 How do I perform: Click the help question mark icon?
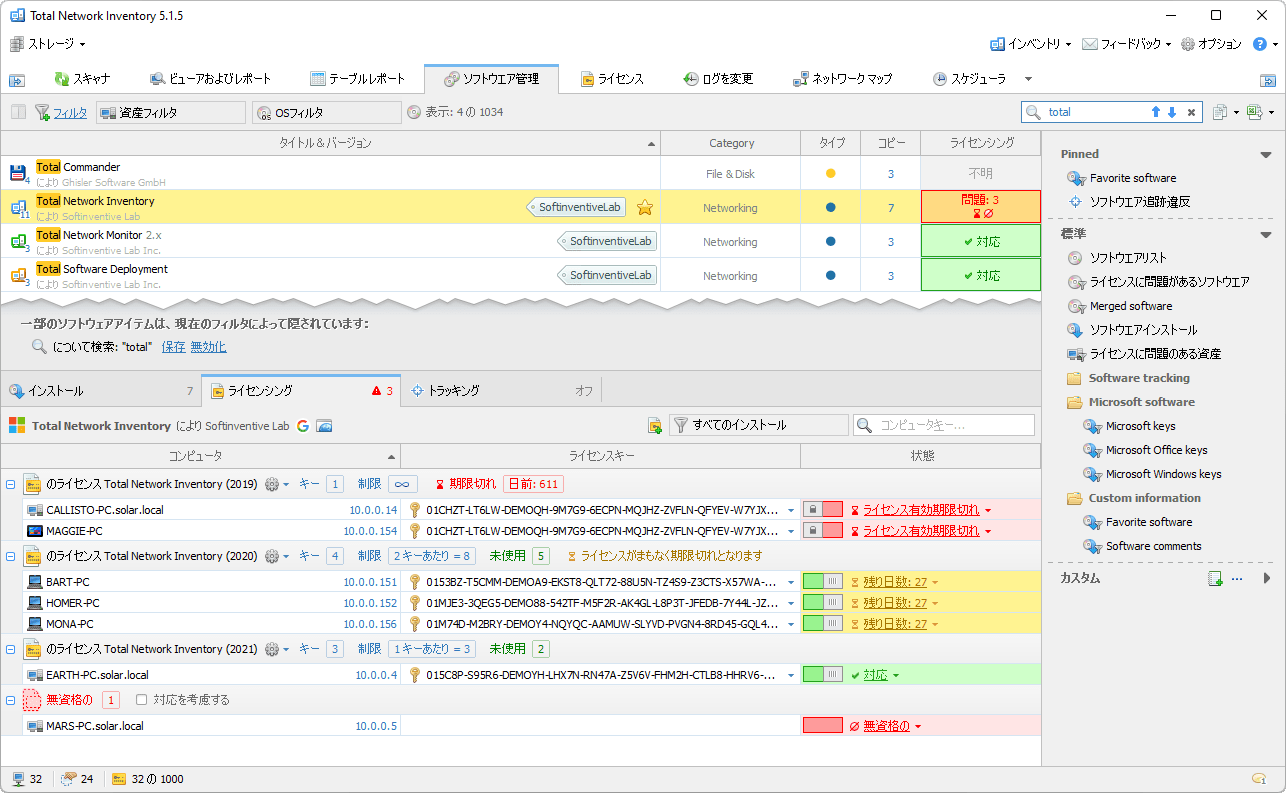pyautogui.click(x=1260, y=44)
